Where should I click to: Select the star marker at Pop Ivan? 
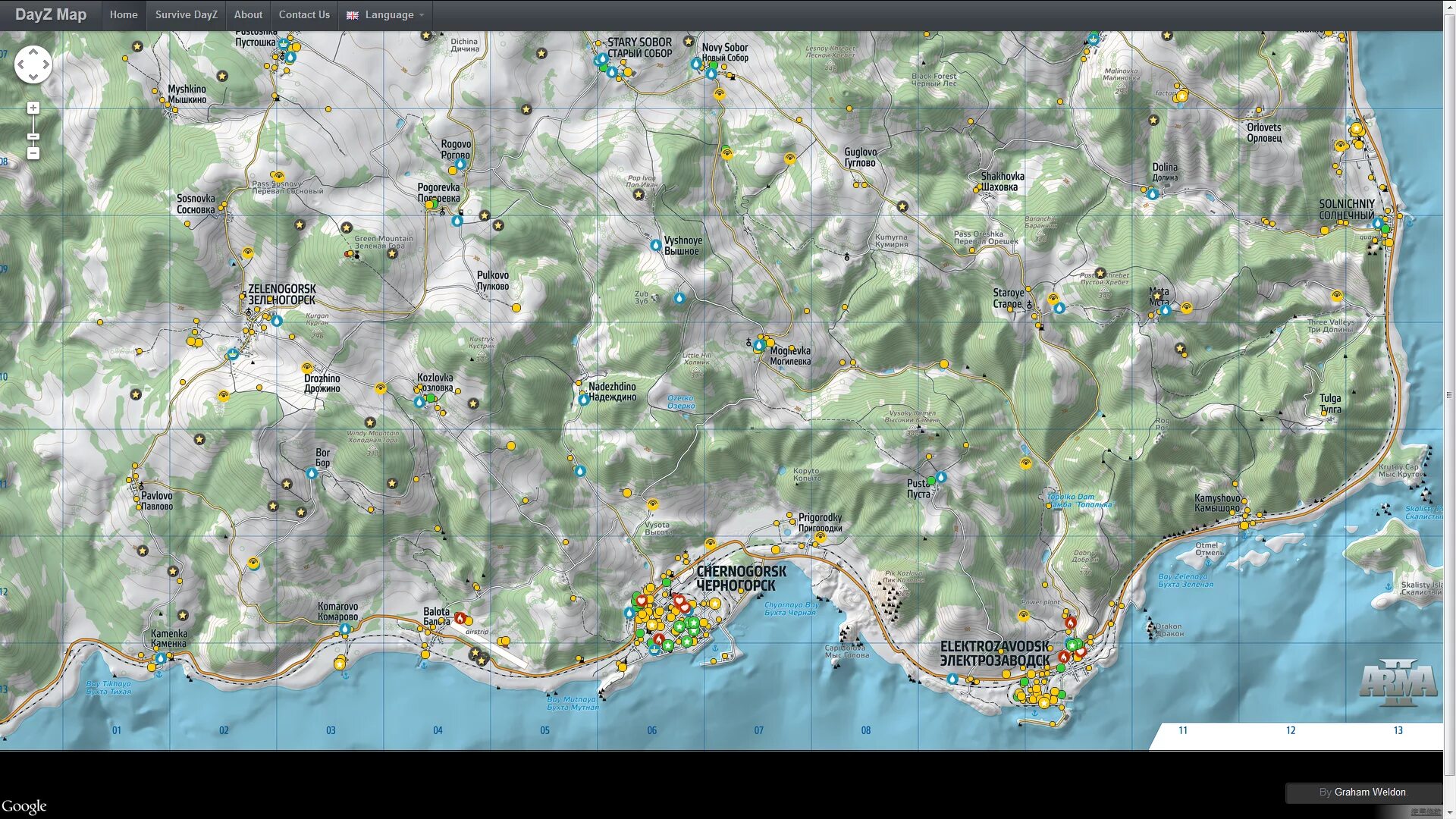(x=639, y=194)
